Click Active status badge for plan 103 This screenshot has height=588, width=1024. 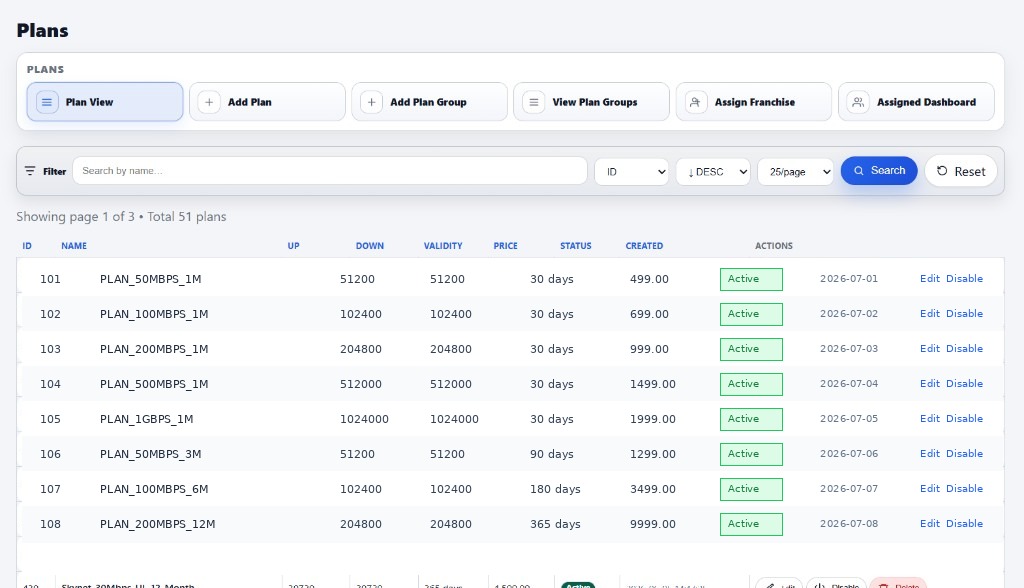[751, 349]
